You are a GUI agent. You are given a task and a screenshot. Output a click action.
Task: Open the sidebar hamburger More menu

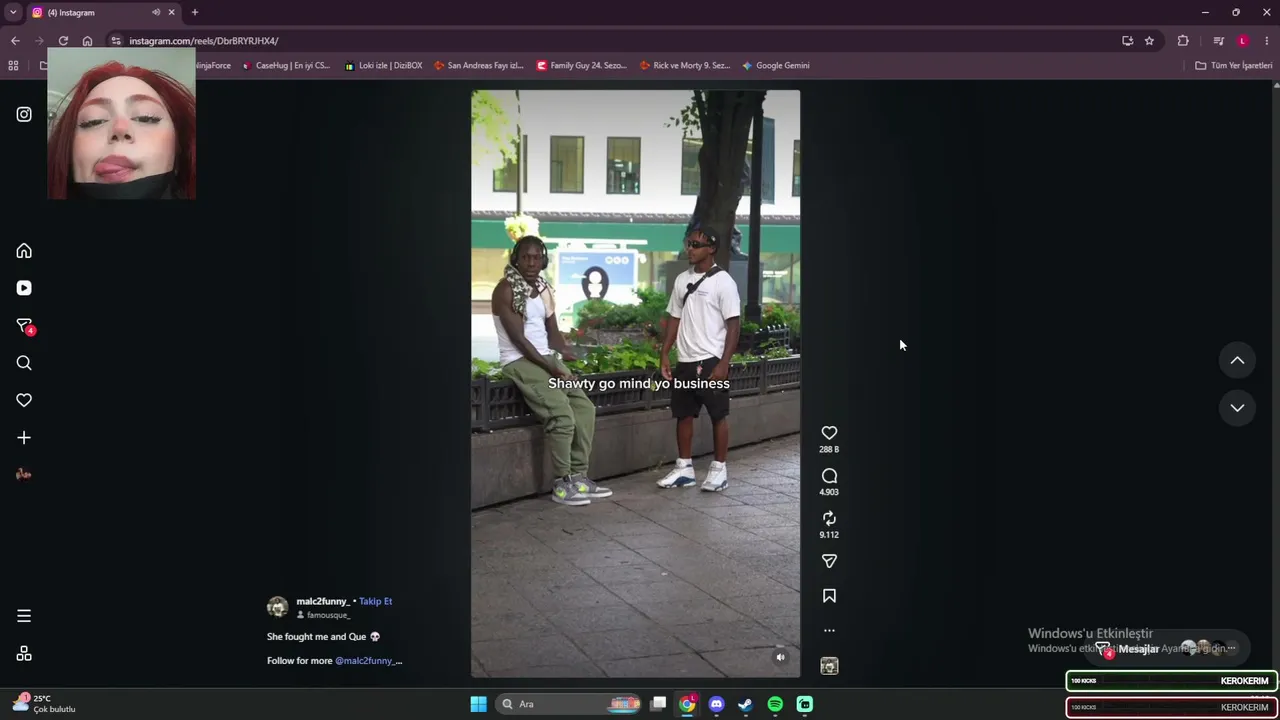(x=24, y=616)
